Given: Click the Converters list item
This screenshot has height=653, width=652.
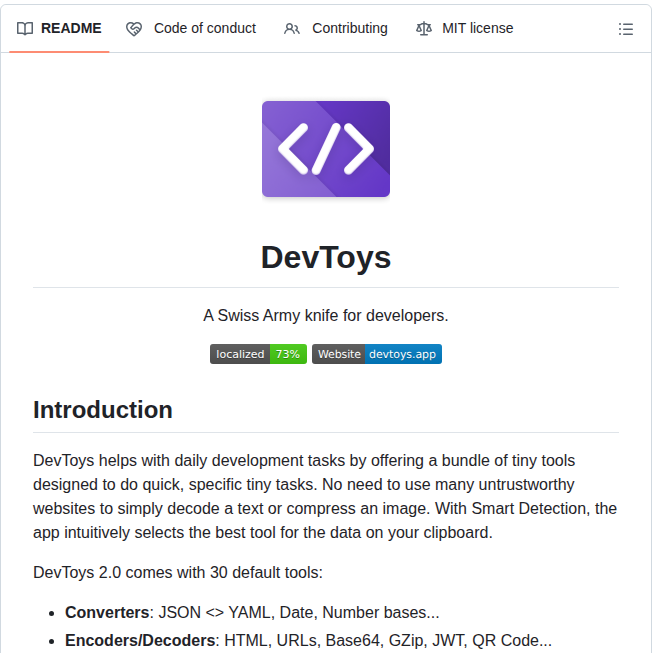Looking at the screenshot, I should tap(252, 613).
